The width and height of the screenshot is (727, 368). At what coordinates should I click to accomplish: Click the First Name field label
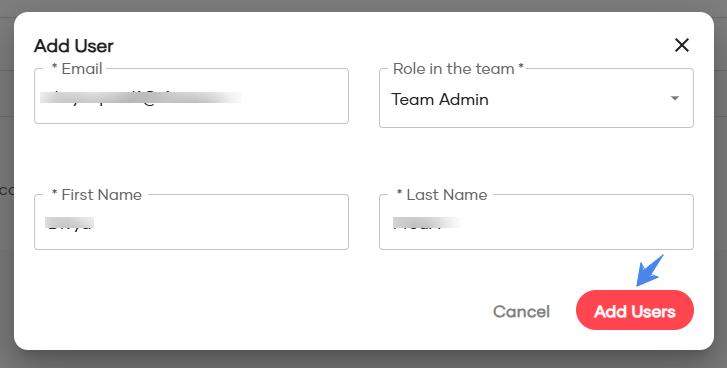click(96, 195)
